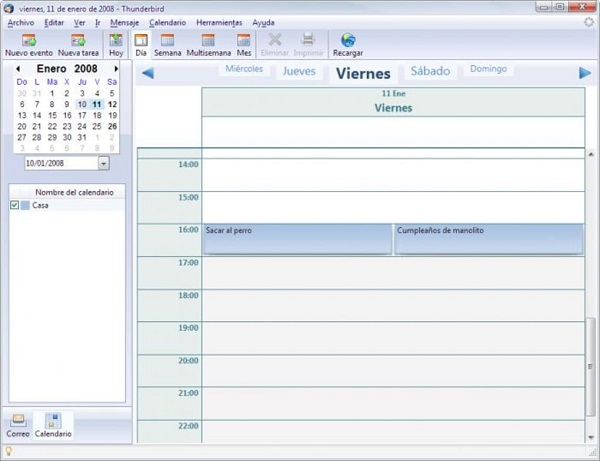Select the Jueves day tab
Image resolution: width=600 pixels, height=461 pixels.
[x=299, y=72]
